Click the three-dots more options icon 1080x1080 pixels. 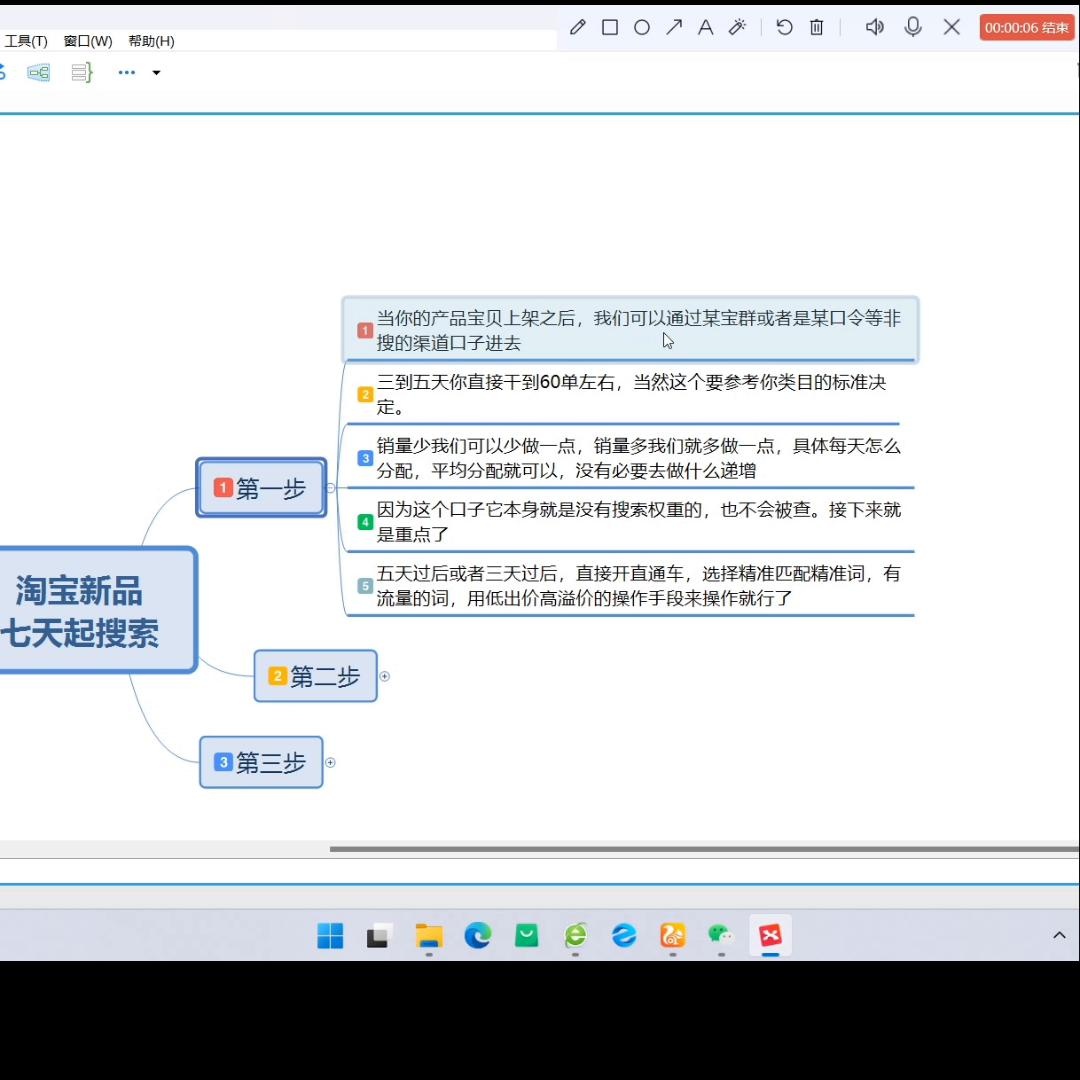click(x=127, y=72)
